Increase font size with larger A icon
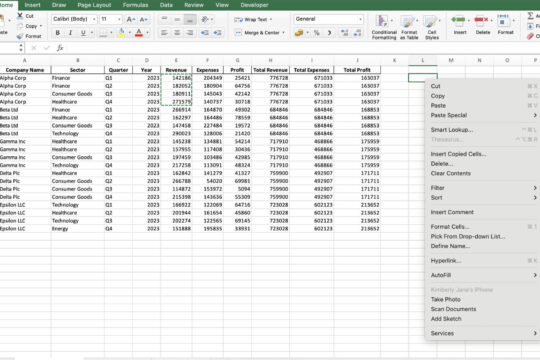The height and width of the screenshot is (360, 540). [x=131, y=19]
